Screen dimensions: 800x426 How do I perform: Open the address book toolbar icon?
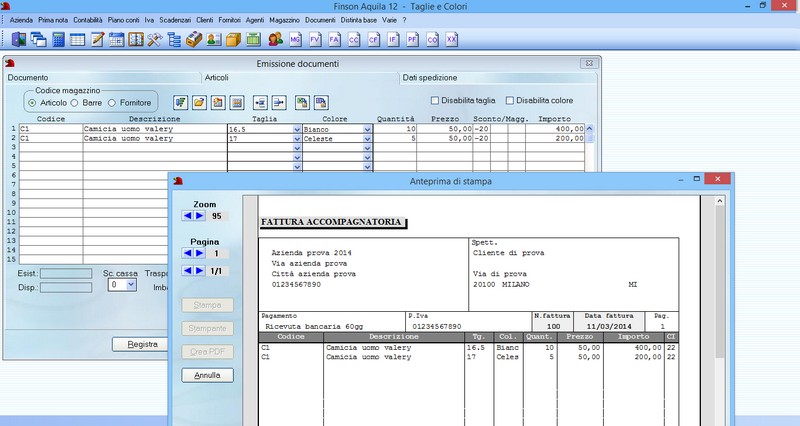[x=136, y=39]
